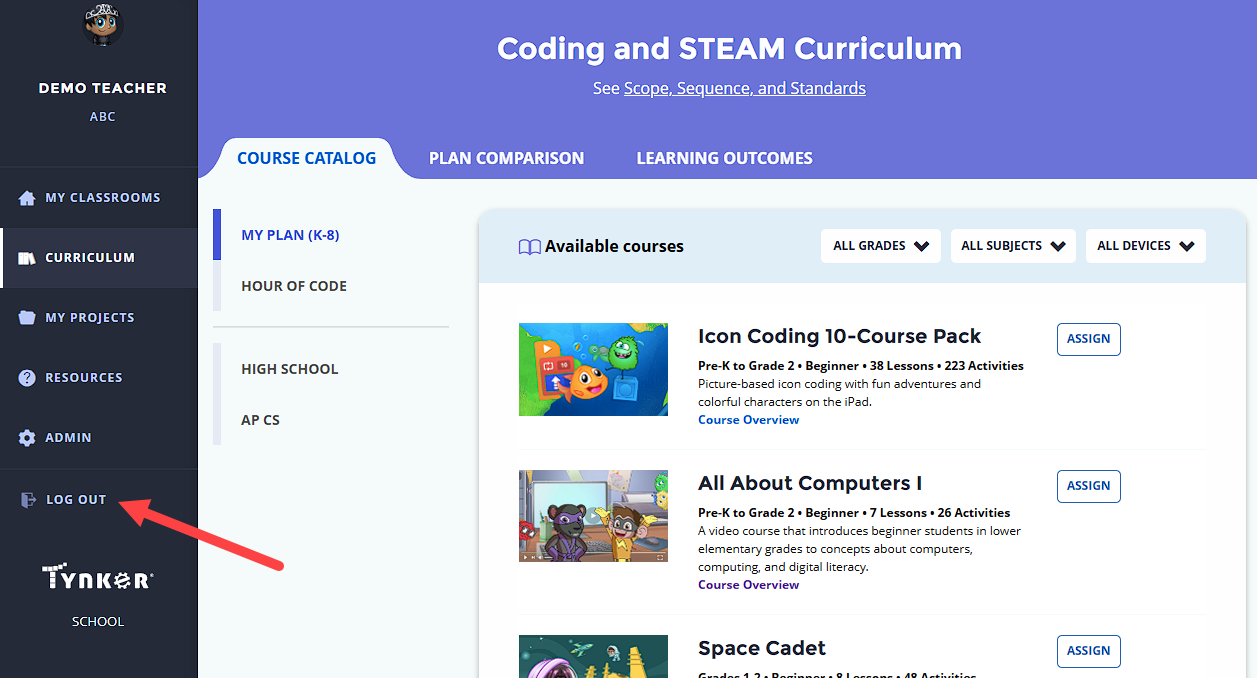Screen dimensions: 1257x678
Task: Click the Resources question mark icon
Action: click(x=27, y=378)
